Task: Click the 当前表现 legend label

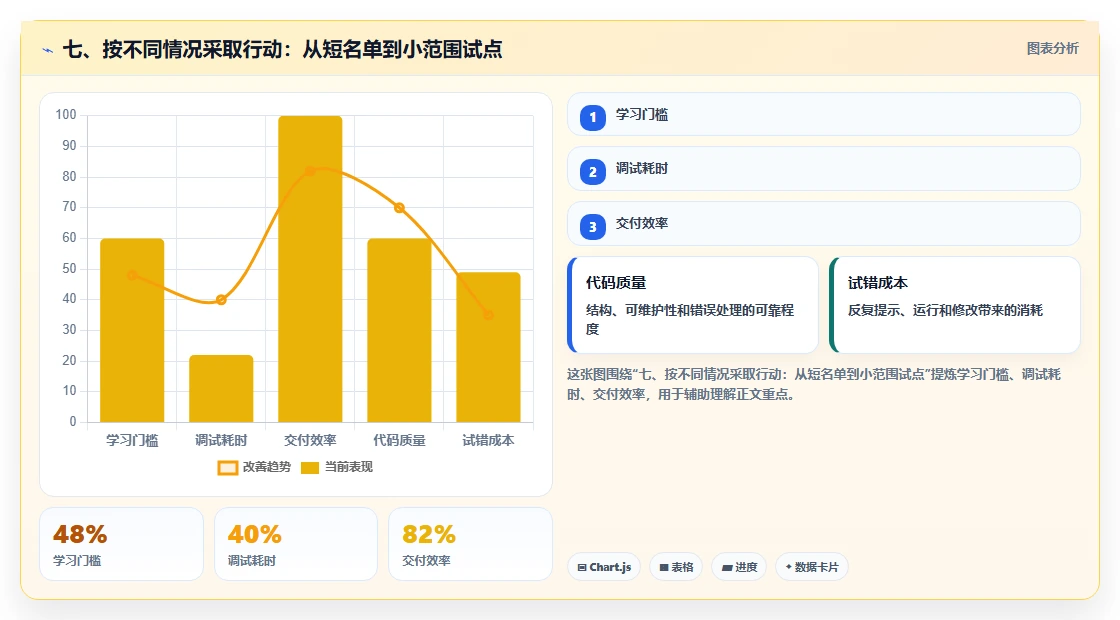Action: [x=349, y=467]
